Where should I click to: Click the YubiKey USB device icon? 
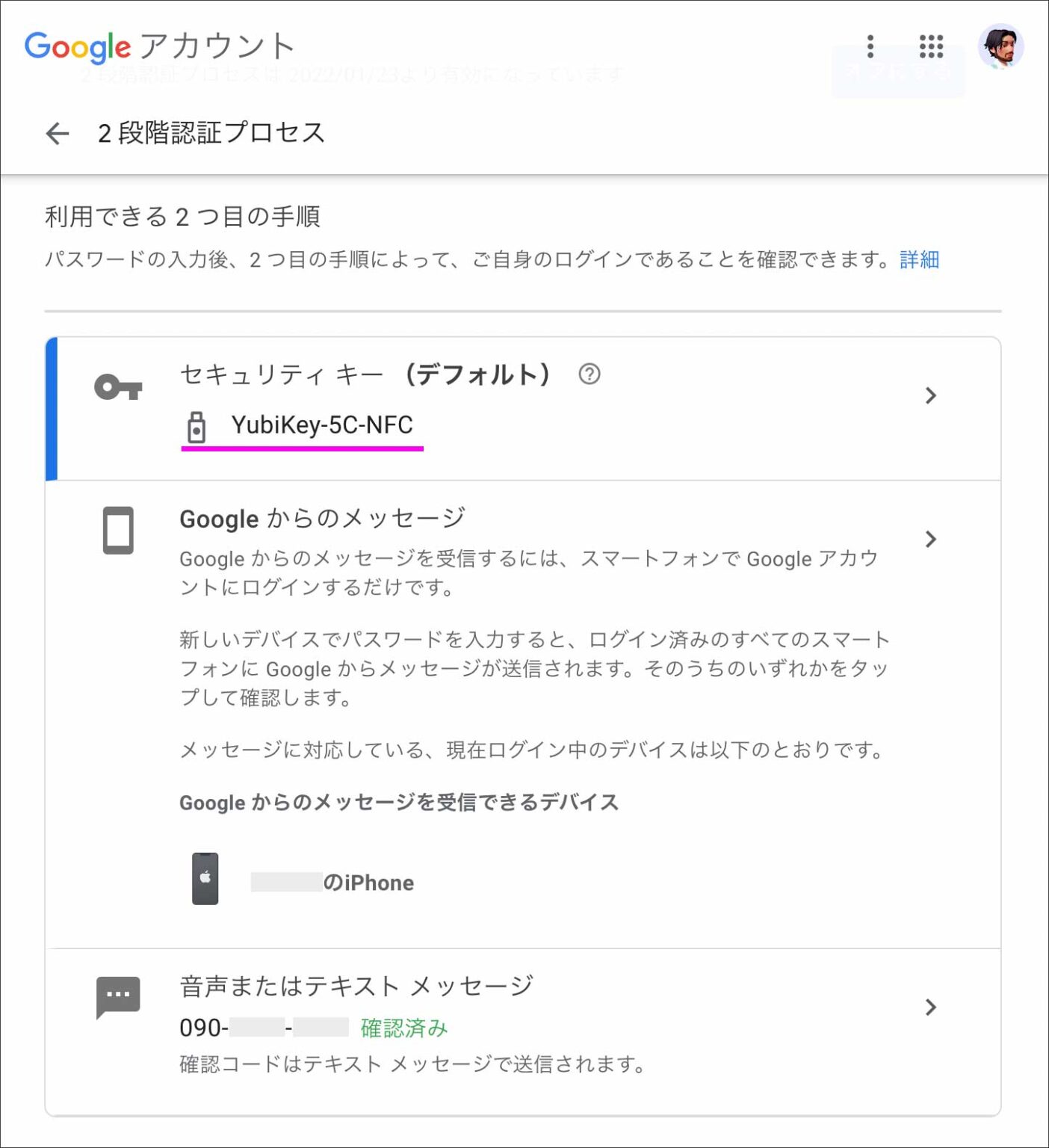[197, 425]
